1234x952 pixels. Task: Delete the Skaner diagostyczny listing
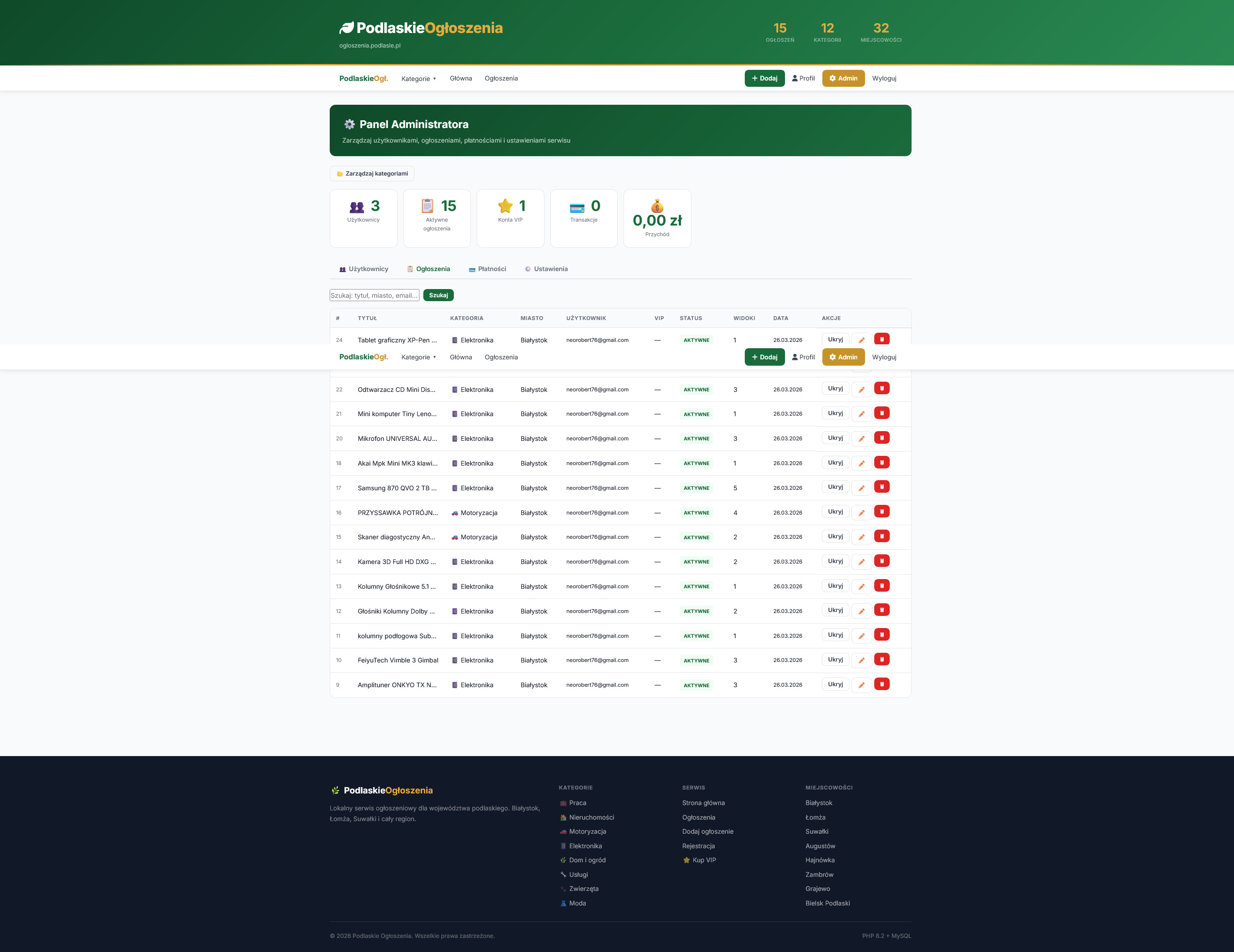[881, 536]
